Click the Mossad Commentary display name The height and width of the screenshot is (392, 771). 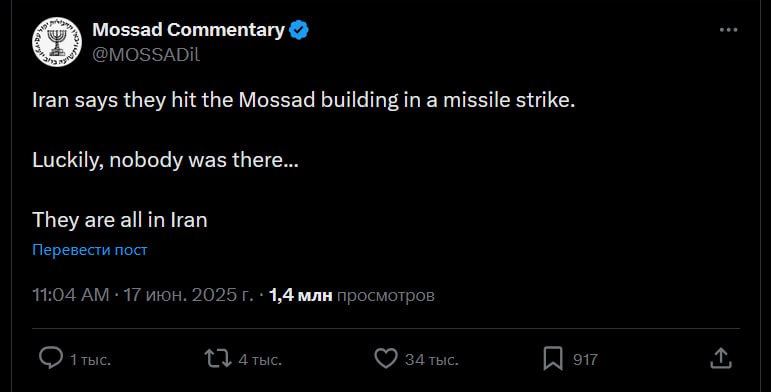pos(188,30)
